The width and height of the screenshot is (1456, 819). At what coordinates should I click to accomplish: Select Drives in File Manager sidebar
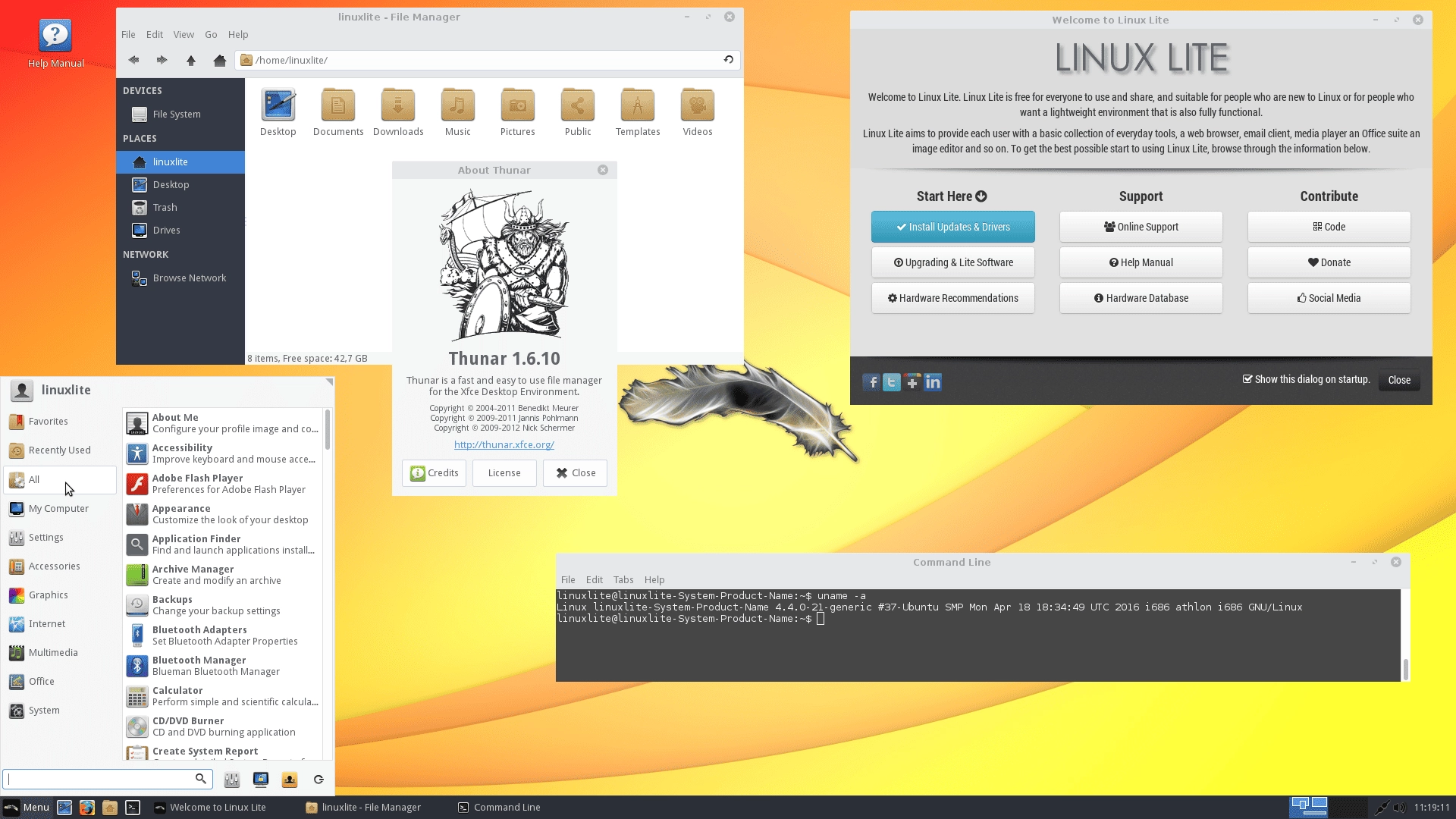(x=180, y=231)
